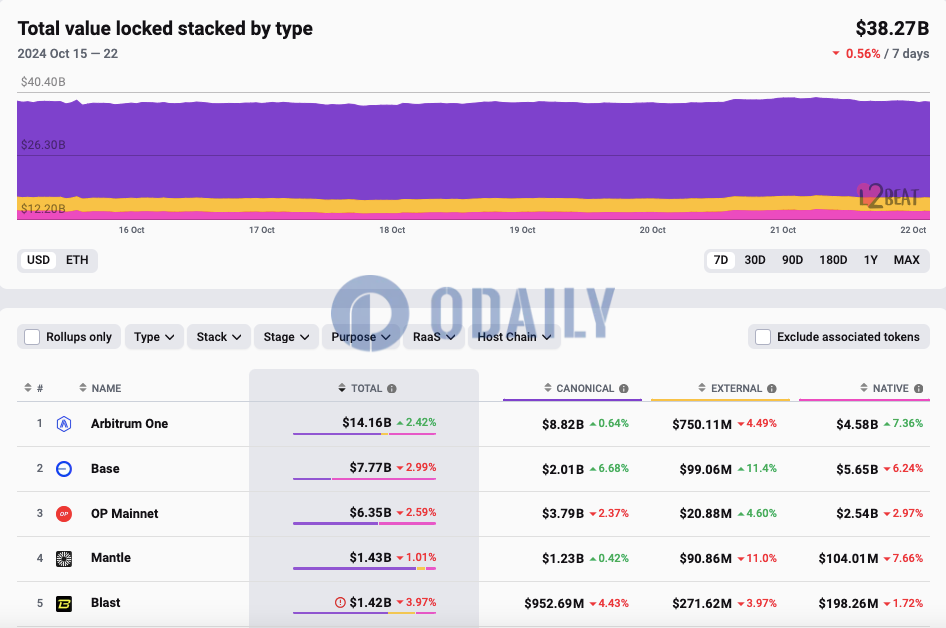Select the 90D time range
946x628 pixels.
pos(792,260)
